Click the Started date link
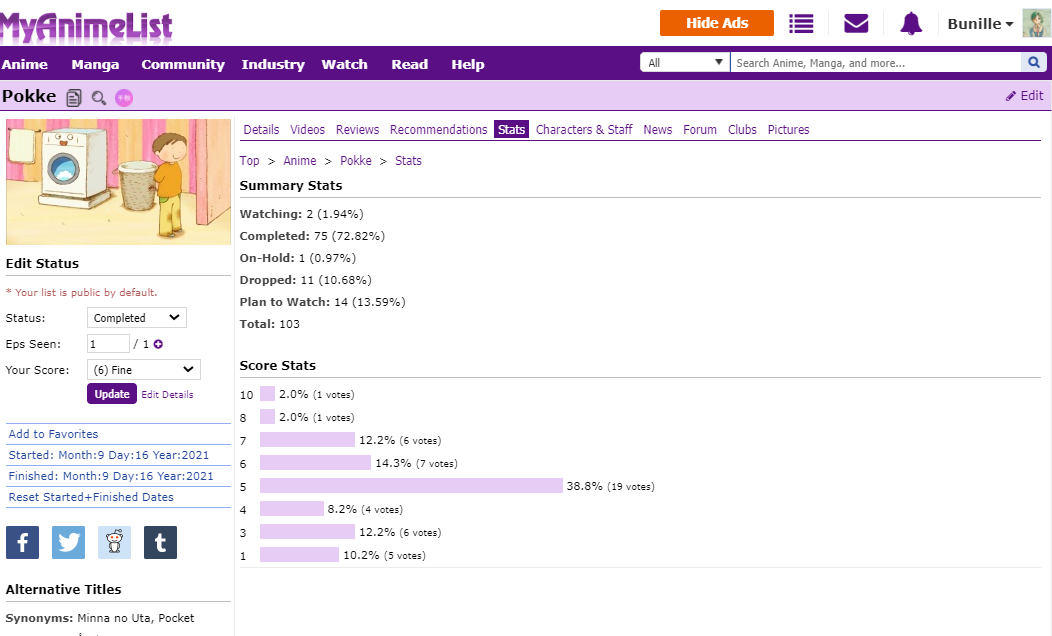1052x636 pixels. tap(109, 455)
